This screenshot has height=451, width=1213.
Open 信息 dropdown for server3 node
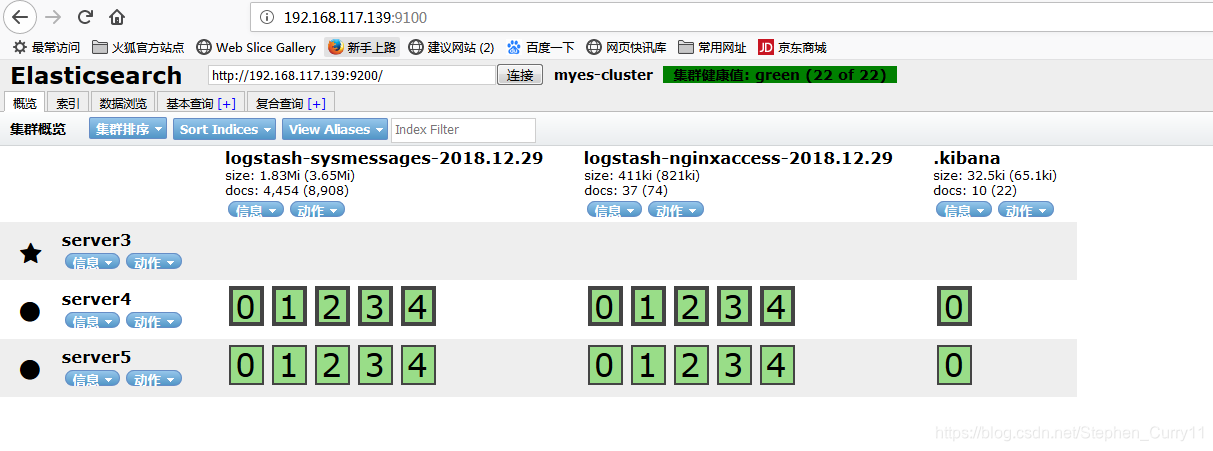[92, 262]
